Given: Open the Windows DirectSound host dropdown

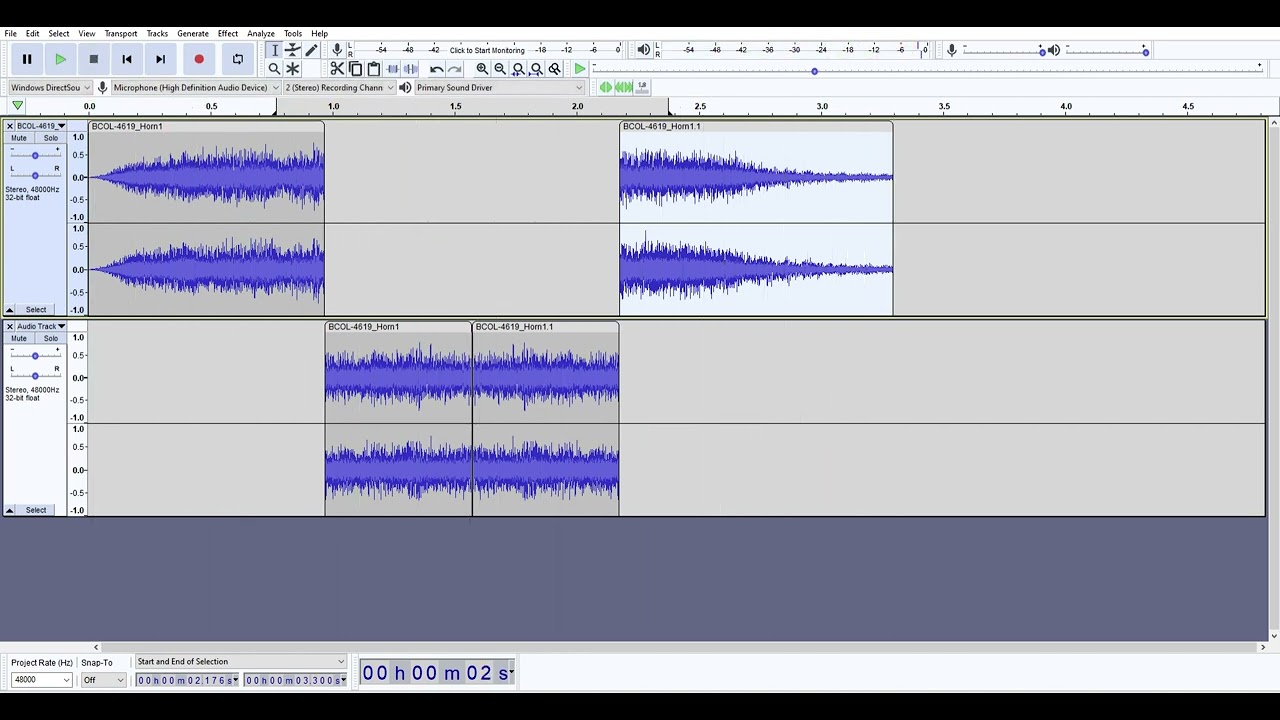Looking at the screenshot, I should (x=50, y=87).
